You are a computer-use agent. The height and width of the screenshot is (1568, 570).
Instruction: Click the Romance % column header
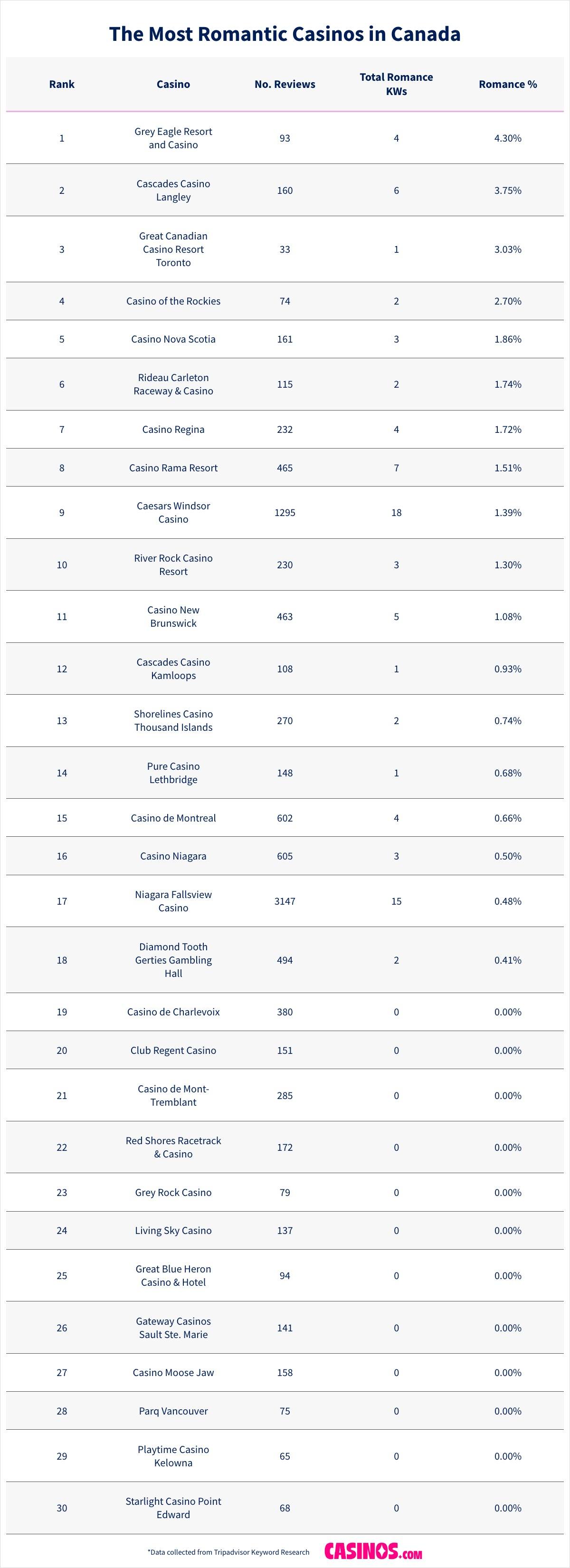(507, 84)
